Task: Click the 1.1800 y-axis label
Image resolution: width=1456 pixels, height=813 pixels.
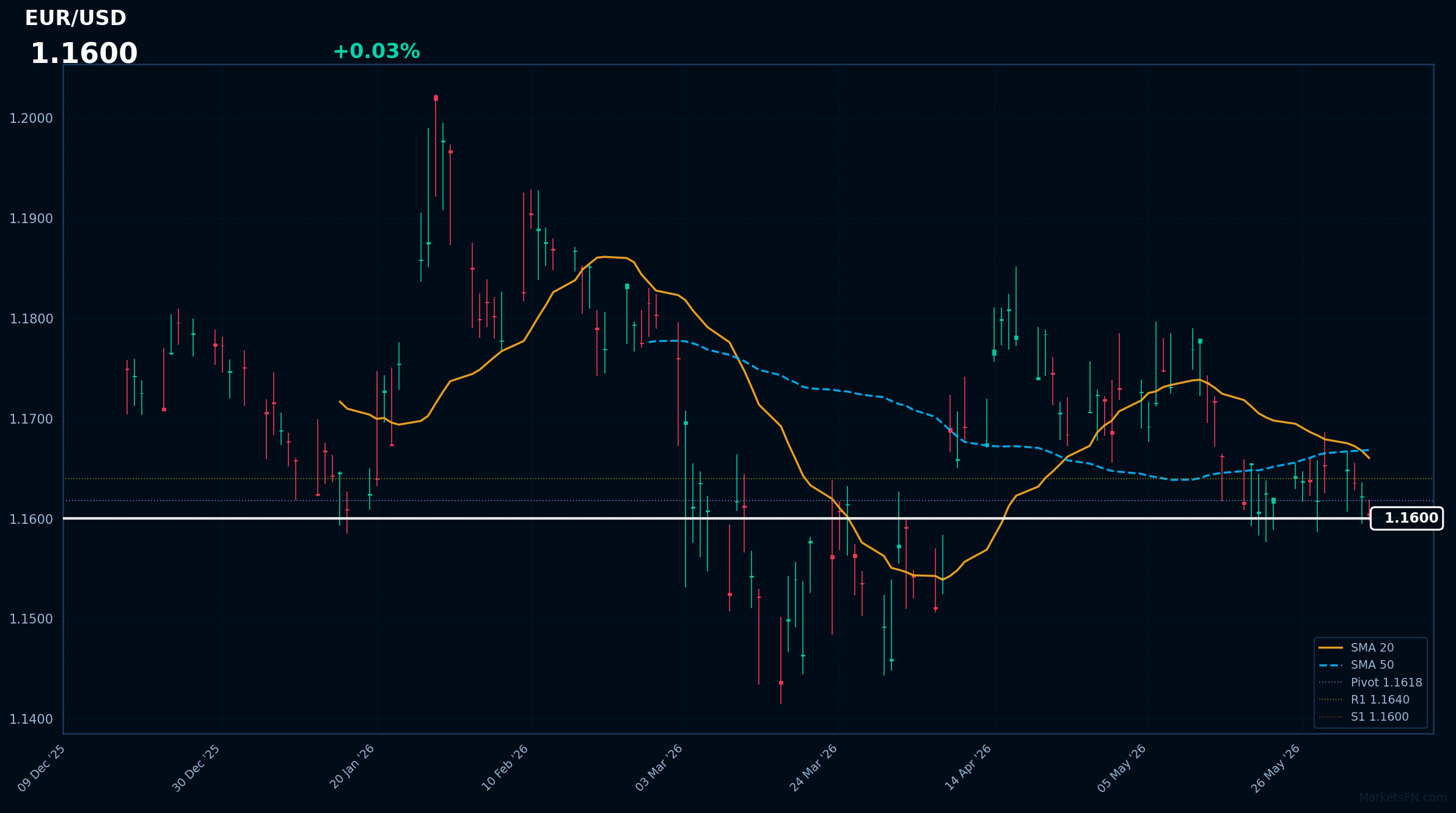Action: tap(31, 319)
